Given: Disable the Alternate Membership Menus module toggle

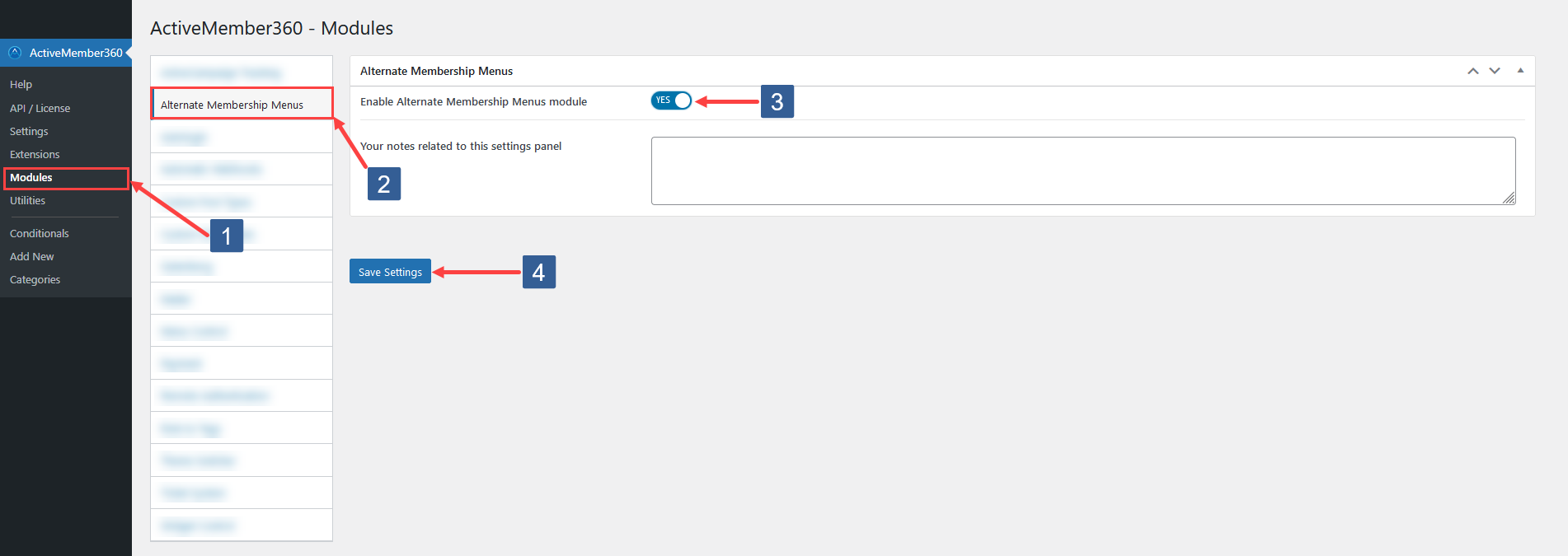Looking at the screenshot, I should pyautogui.click(x=671, y=100).
